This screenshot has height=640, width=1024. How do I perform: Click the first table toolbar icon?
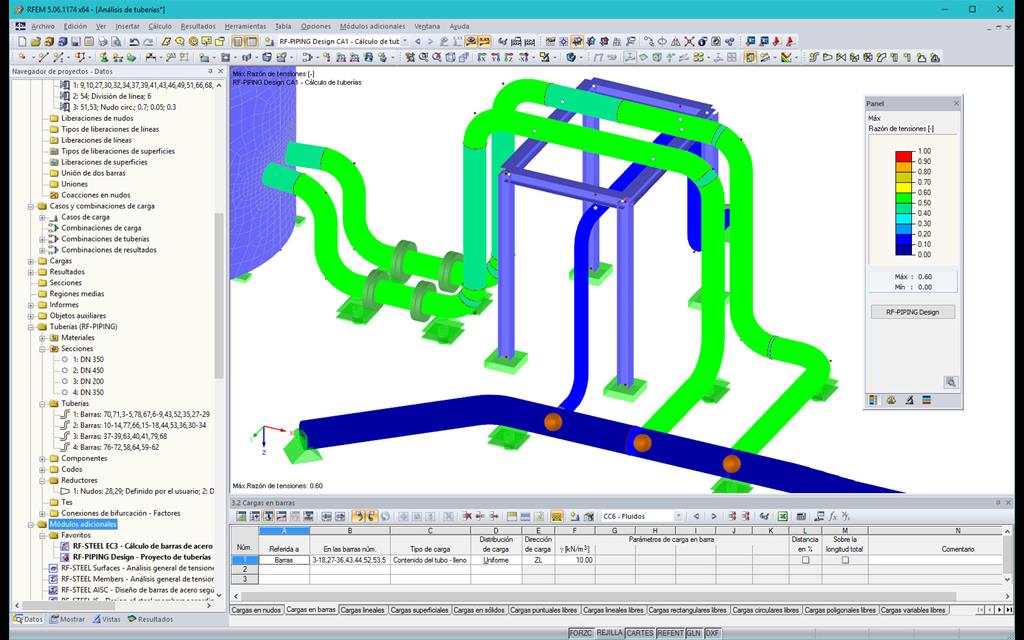(242, 517)
